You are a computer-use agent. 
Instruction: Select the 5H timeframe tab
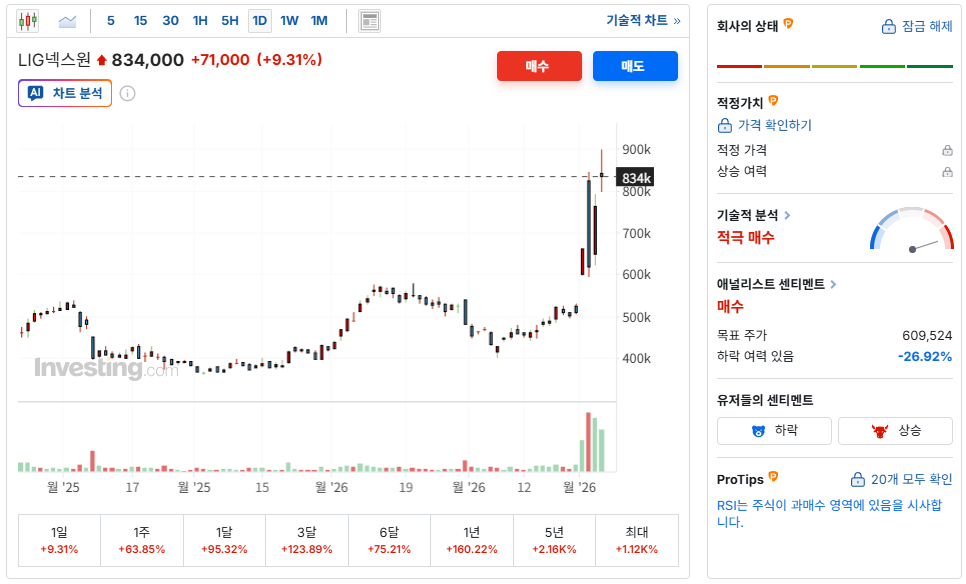coord(231,20)
